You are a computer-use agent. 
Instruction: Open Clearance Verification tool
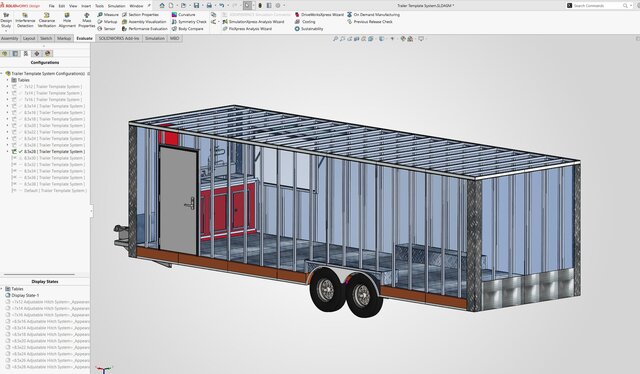click(47, 20)
